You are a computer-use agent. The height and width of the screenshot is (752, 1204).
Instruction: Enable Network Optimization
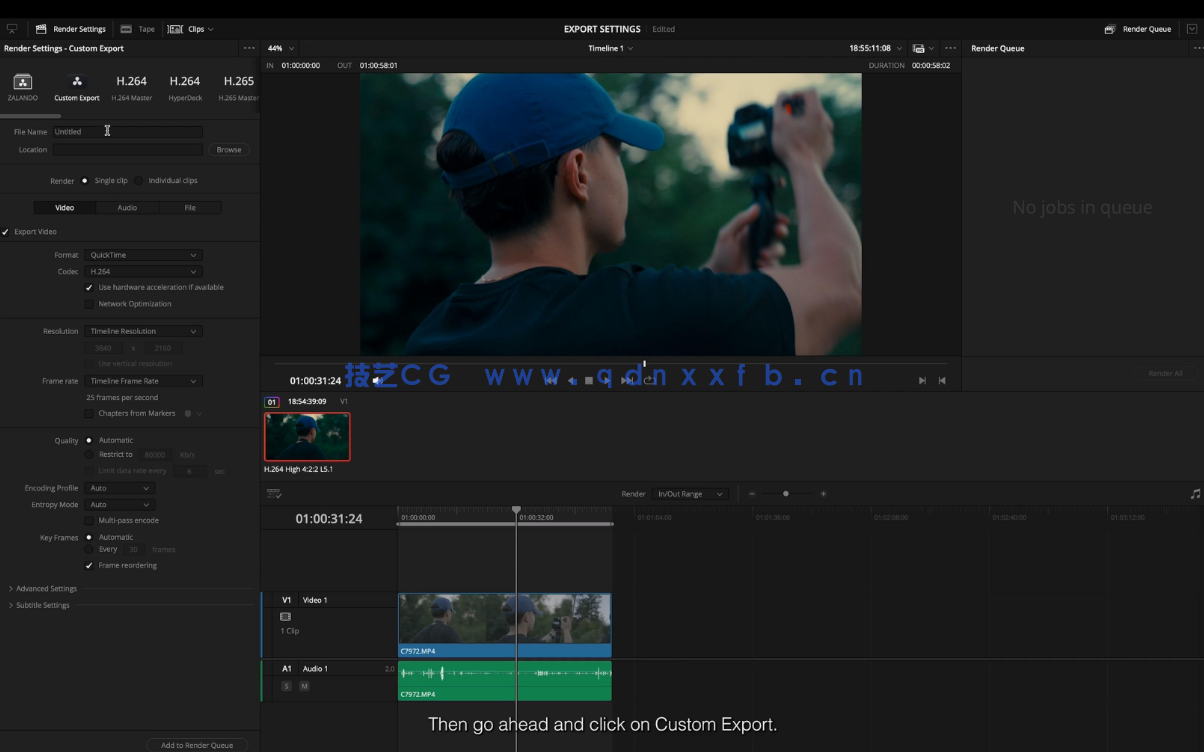coord(88,304)
